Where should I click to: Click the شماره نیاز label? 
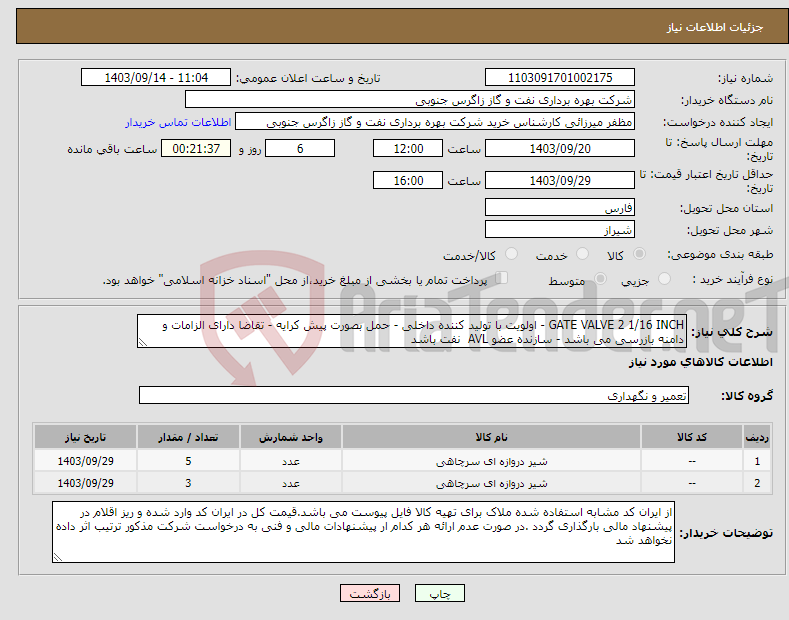click(x=745, y=78)
